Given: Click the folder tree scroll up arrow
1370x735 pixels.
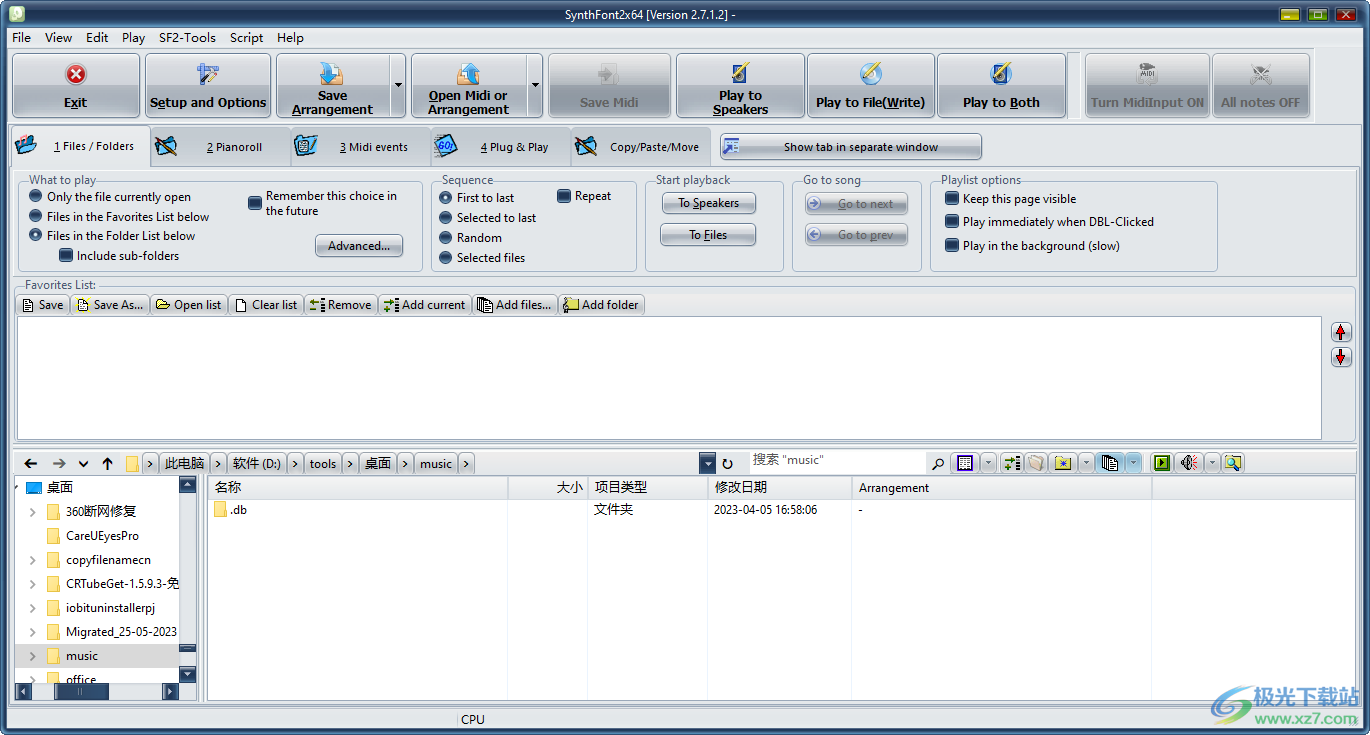Looking at the screenshot, I should pos(187,485).
